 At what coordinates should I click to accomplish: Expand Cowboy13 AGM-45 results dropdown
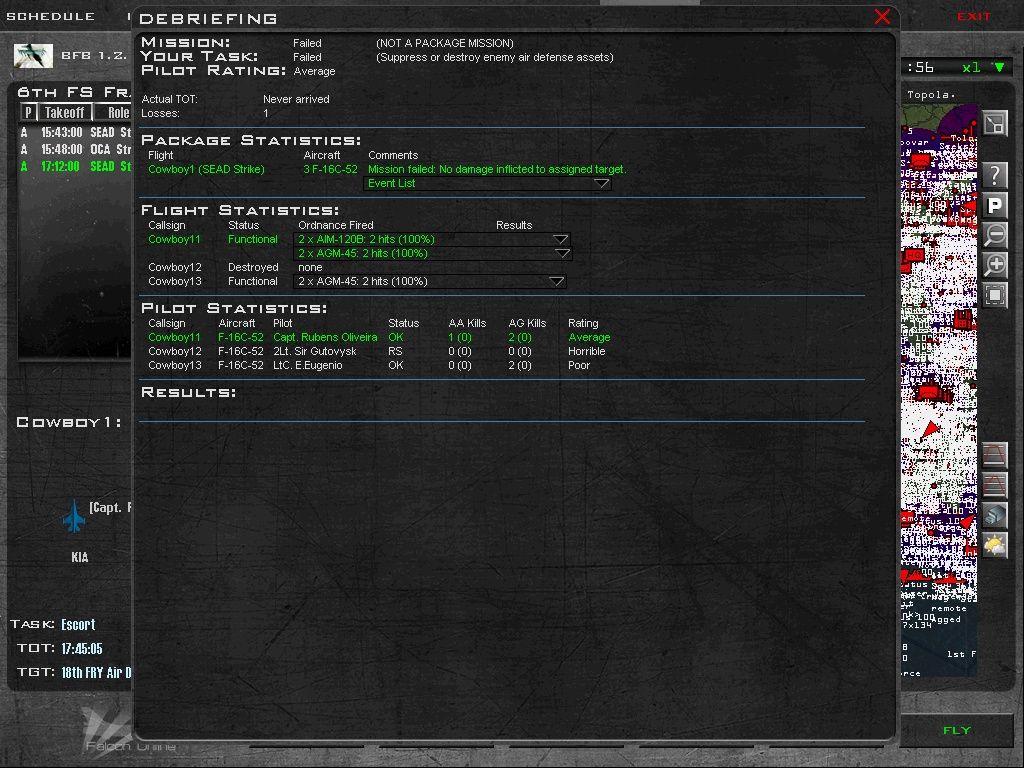556,281
